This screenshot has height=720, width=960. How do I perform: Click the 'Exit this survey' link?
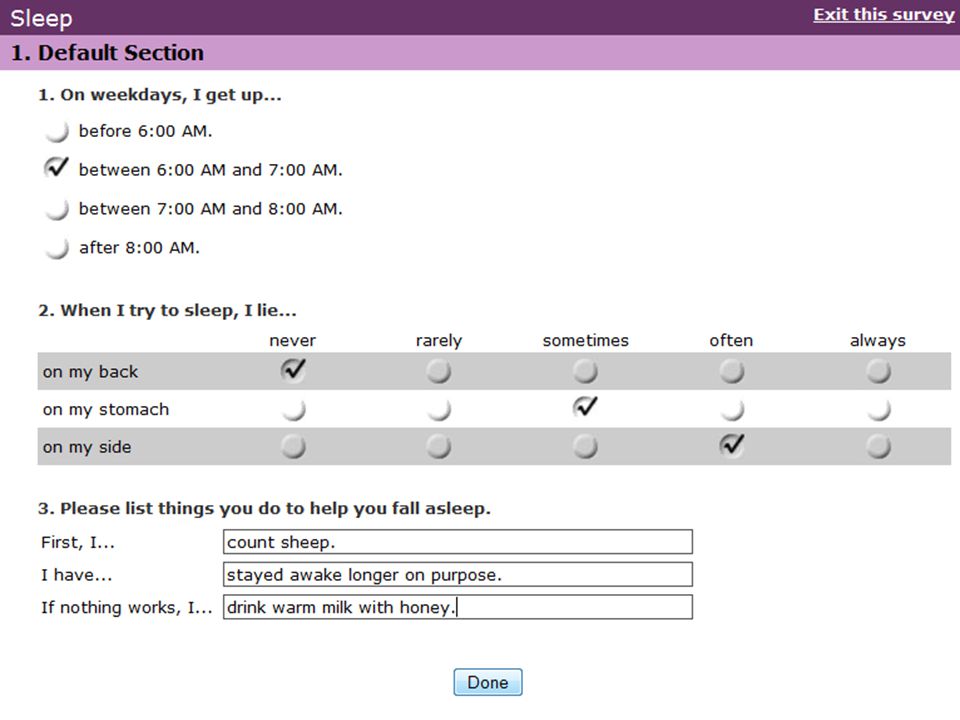point(883,15)
